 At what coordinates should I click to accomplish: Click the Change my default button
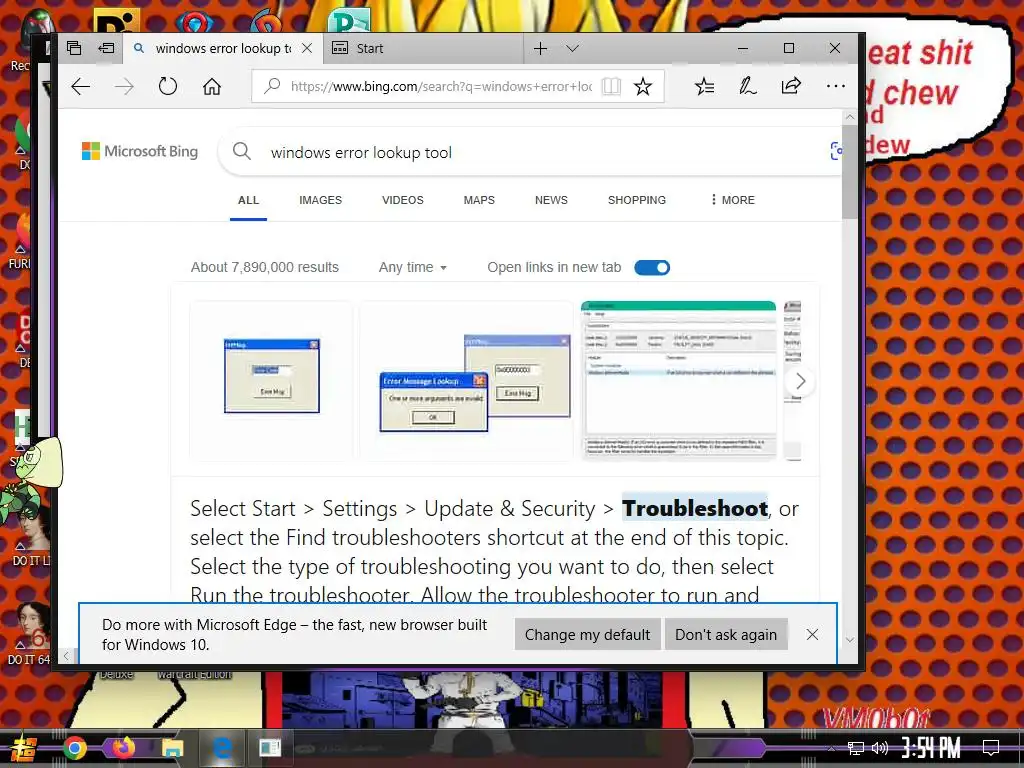[587, 635]
